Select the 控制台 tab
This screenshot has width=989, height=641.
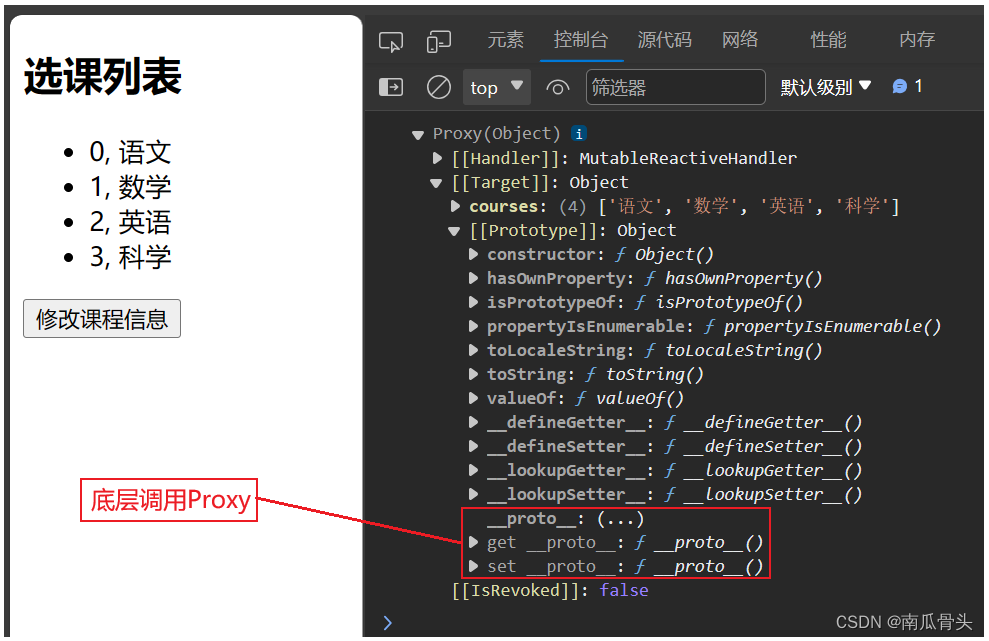[x=581, y=40]
